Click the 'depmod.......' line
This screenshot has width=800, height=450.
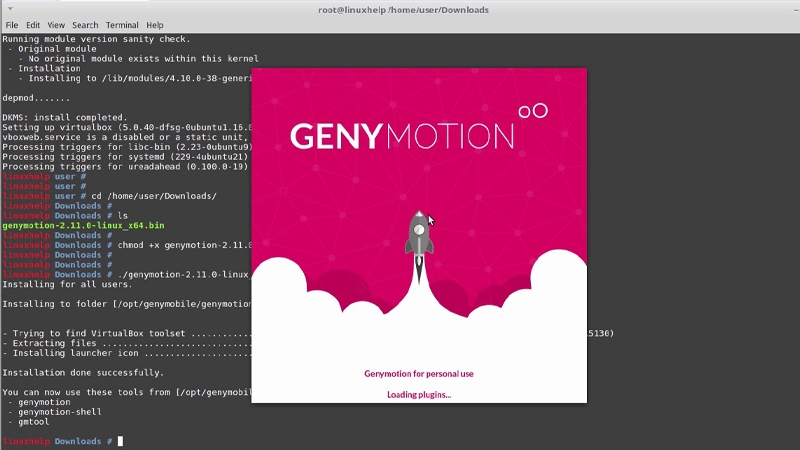(x=36, y=98)
